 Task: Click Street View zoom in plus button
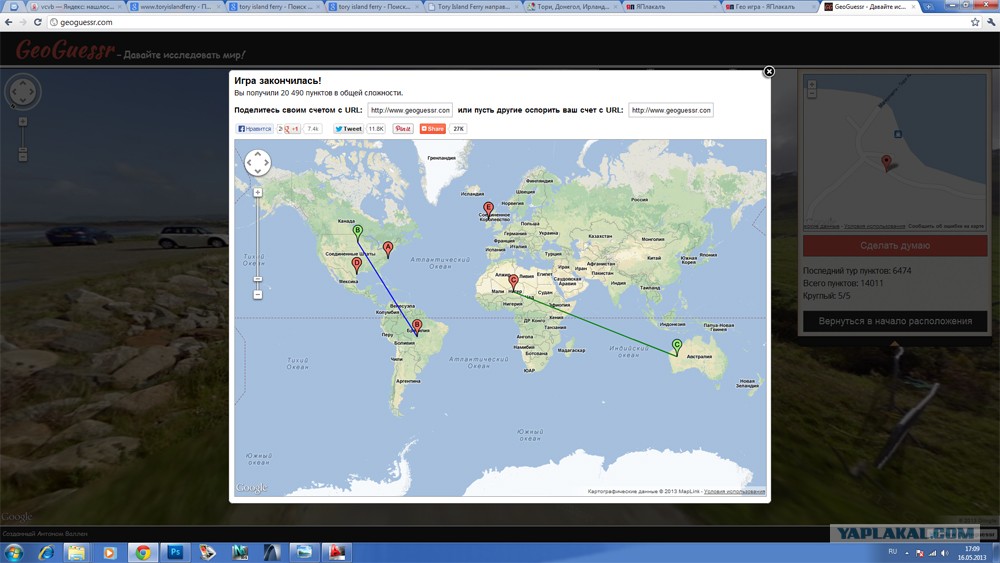pyautogui.click(x=23, y=122)
